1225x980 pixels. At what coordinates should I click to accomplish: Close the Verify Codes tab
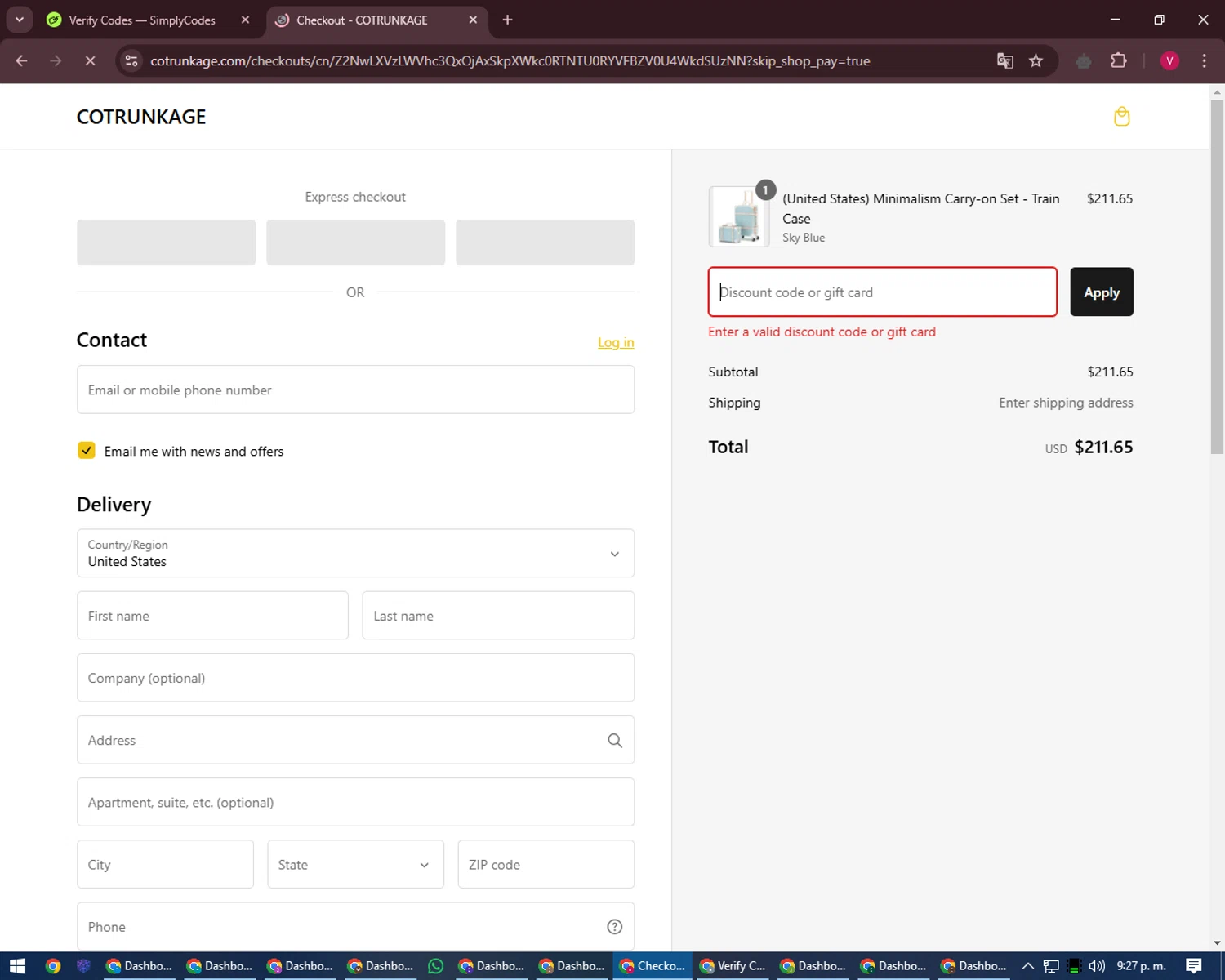(245, 20)
